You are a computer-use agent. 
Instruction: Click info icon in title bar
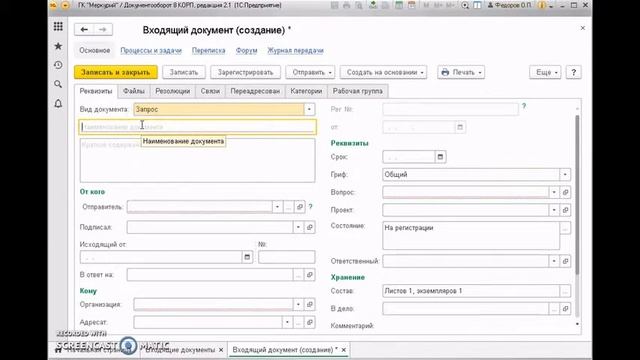coord(542,5)
